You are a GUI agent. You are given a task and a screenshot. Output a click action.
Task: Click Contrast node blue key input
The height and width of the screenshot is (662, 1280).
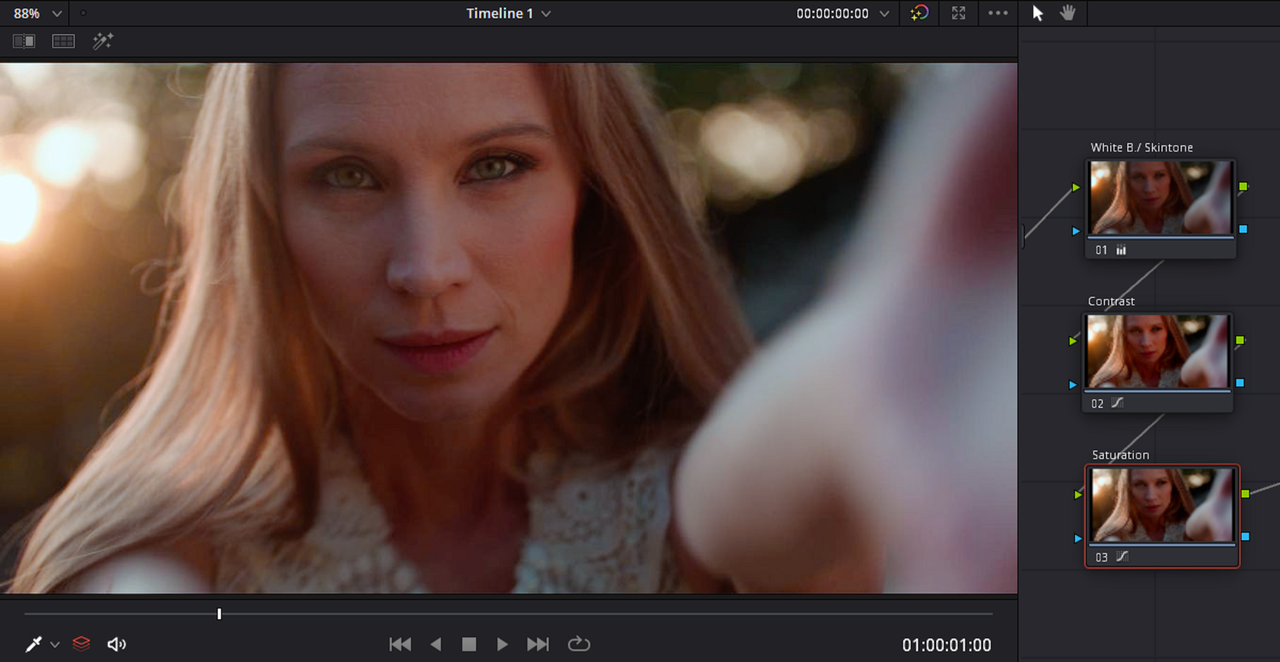[1073, 384]
